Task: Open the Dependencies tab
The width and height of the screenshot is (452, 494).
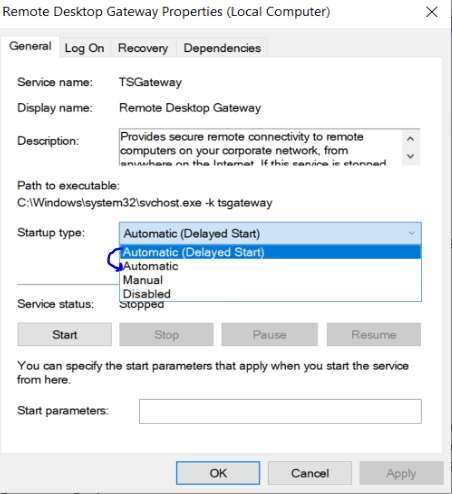Action: pos(222,48)
